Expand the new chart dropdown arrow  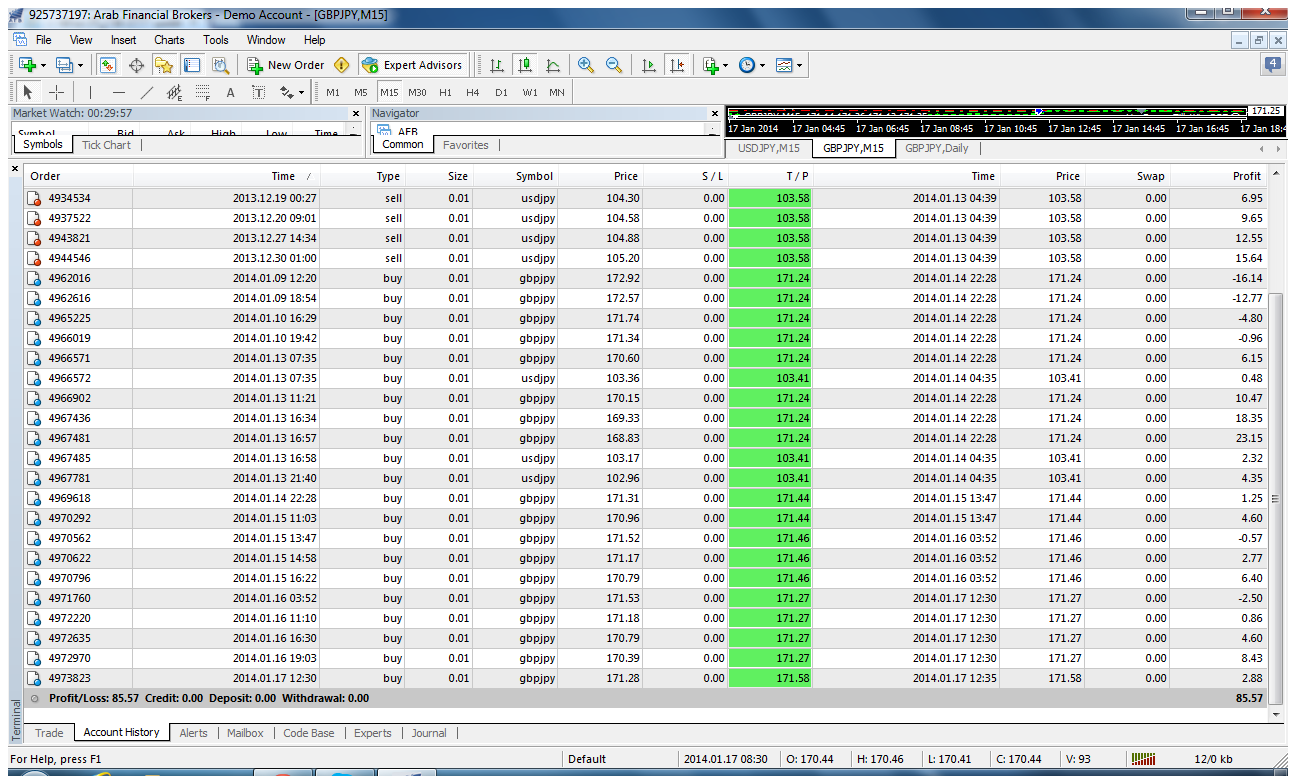coord(43,65)
